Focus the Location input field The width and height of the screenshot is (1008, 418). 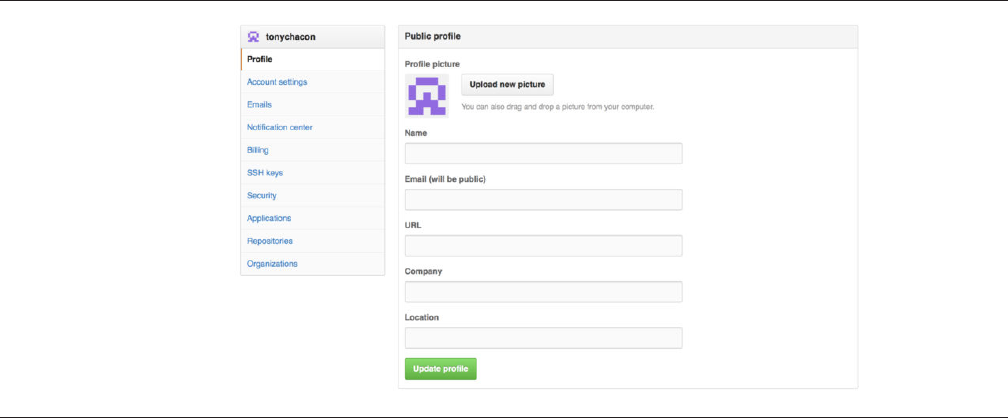pos(543,338)
